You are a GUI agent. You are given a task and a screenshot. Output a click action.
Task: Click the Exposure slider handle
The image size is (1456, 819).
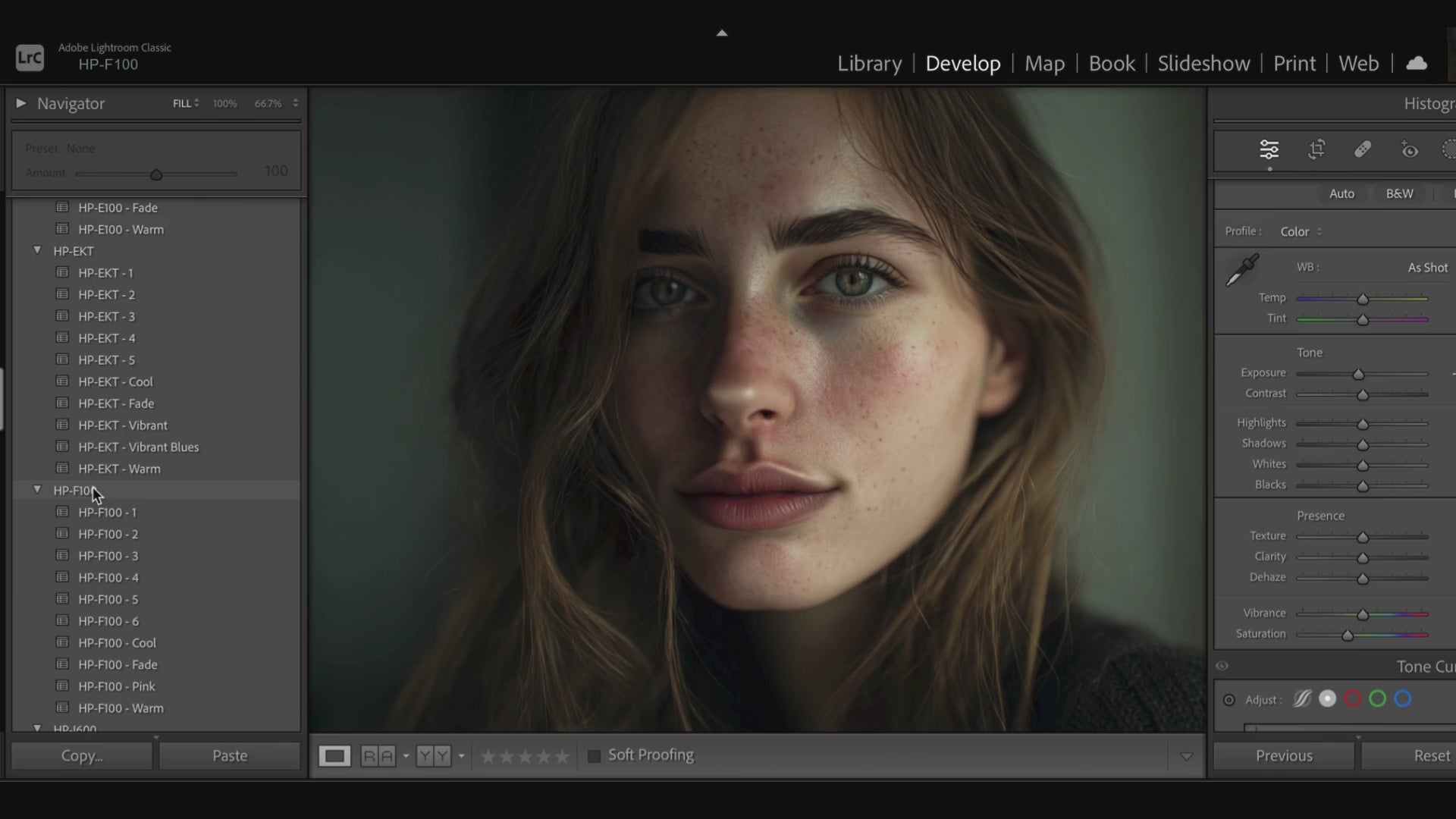[1358, 375]
